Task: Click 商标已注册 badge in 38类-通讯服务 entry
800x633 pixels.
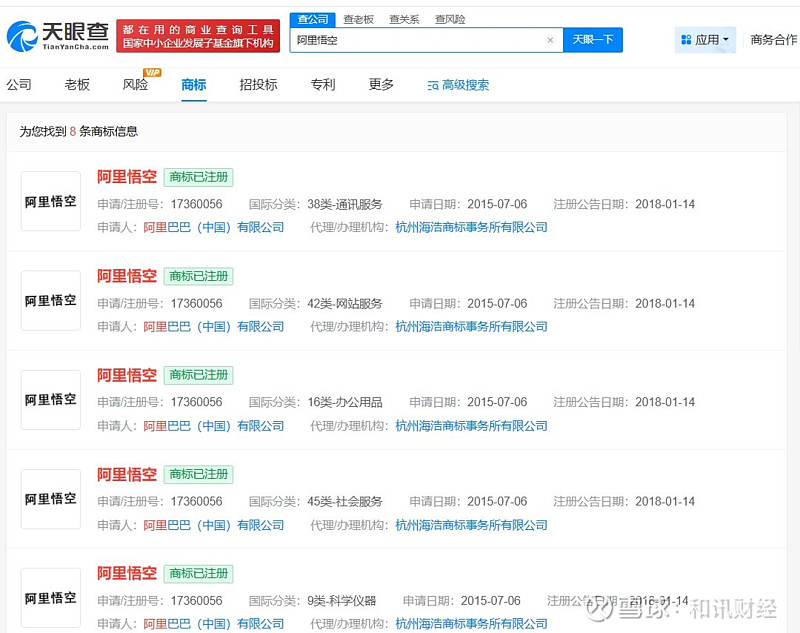Action: (198, 177)
